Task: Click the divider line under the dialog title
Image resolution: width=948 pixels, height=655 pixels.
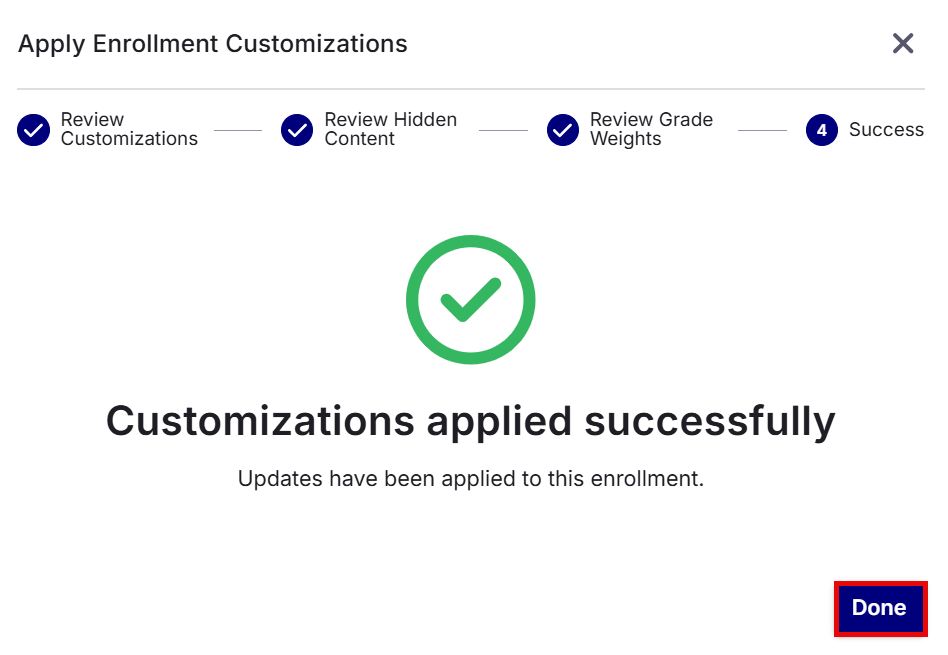Action: coord(470,89)
